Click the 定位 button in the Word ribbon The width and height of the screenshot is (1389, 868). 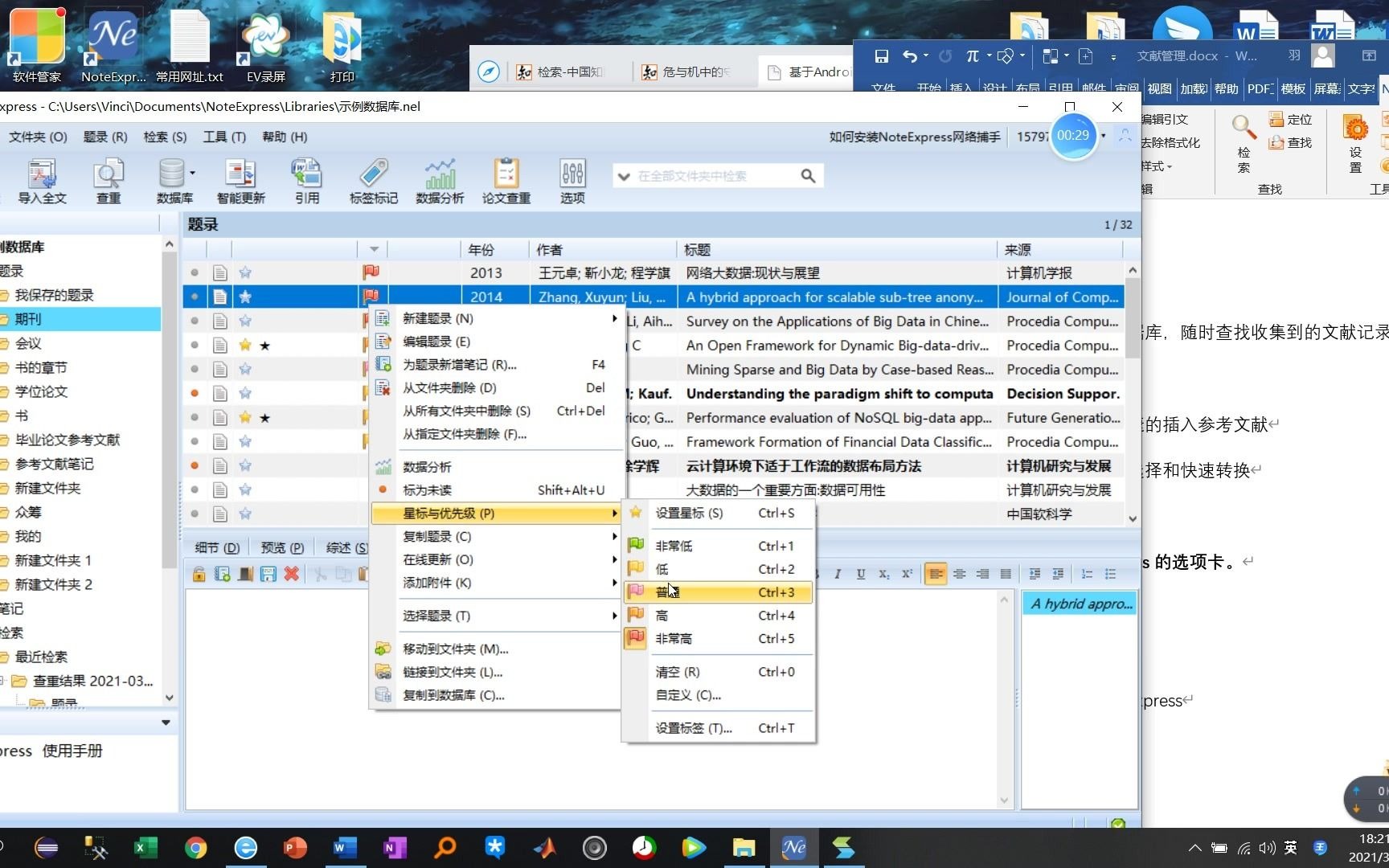1290,119
